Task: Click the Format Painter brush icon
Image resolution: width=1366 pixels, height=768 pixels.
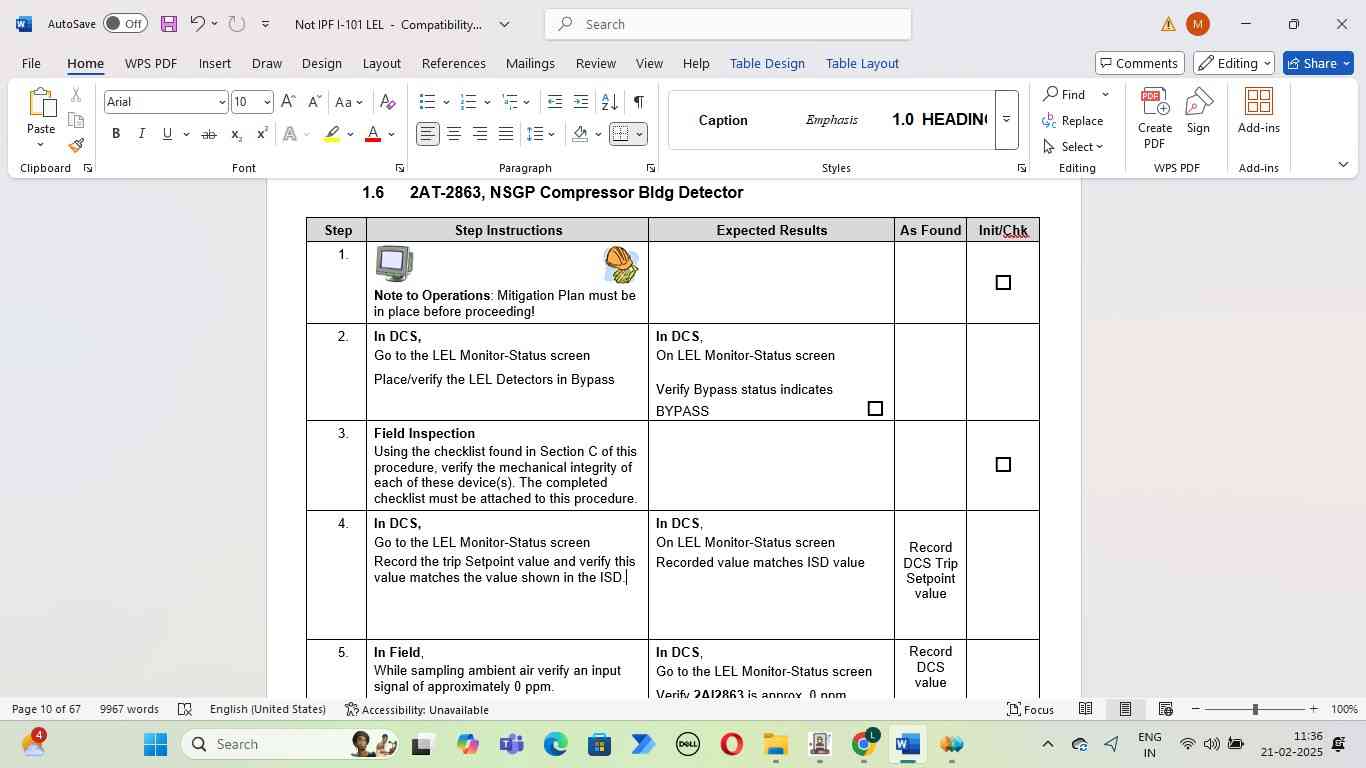Action: [x=76, y=146]
